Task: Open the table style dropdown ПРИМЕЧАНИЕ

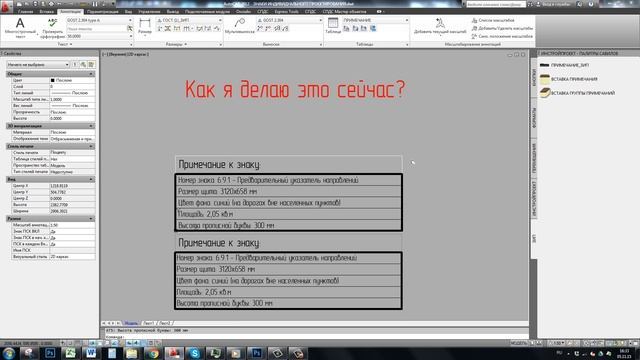Action: click(376, 20)
